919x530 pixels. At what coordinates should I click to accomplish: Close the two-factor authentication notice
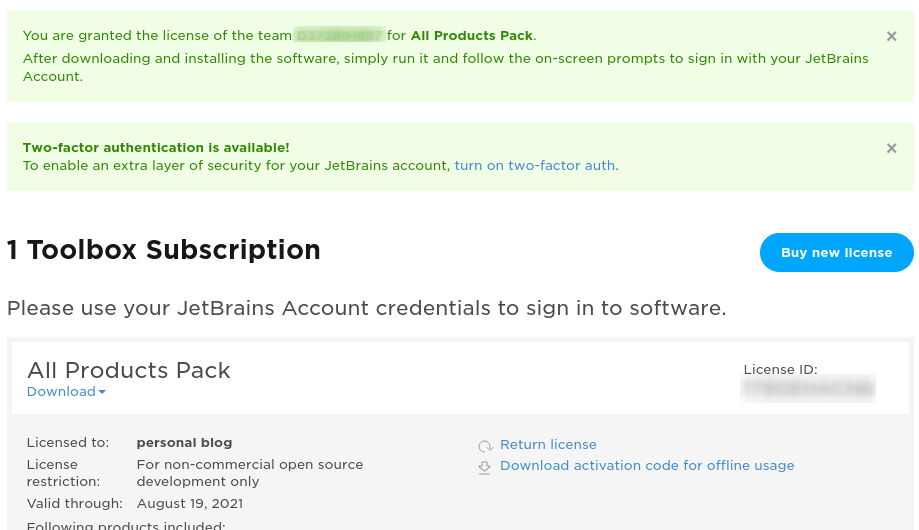coord(891,148)
